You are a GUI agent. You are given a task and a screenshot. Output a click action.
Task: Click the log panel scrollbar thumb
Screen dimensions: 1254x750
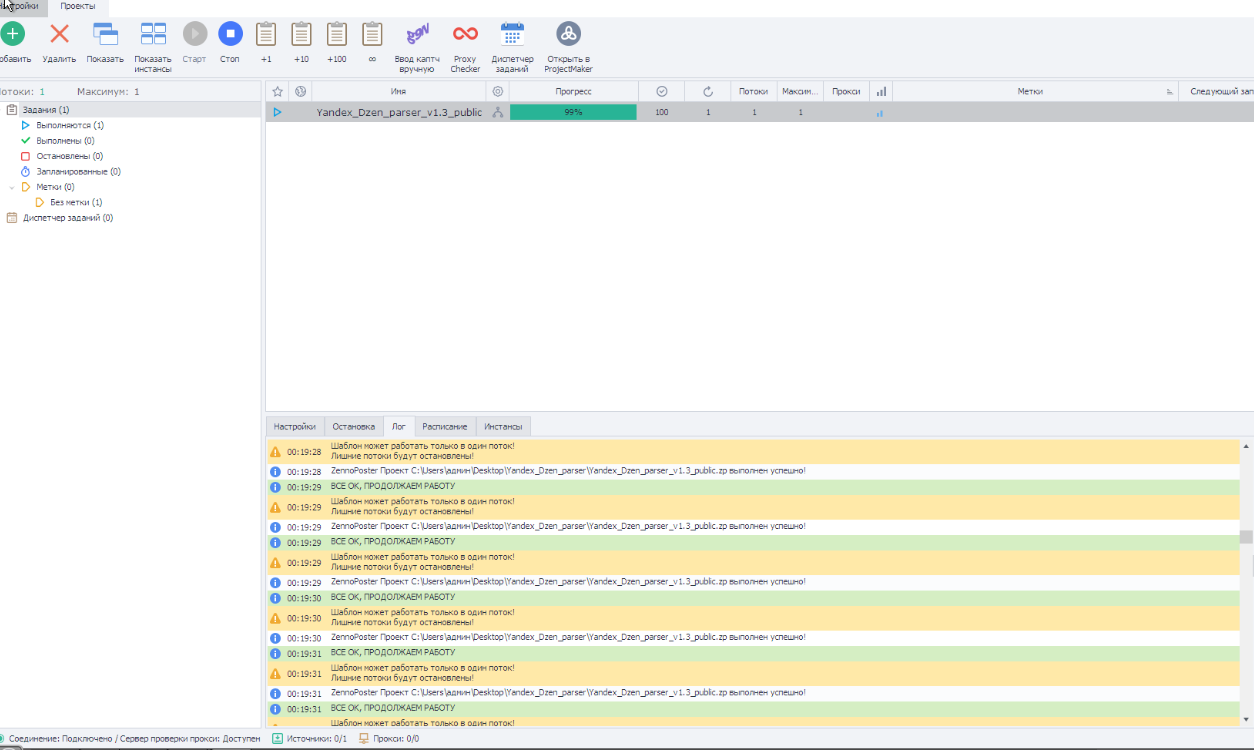(1246, 537)
